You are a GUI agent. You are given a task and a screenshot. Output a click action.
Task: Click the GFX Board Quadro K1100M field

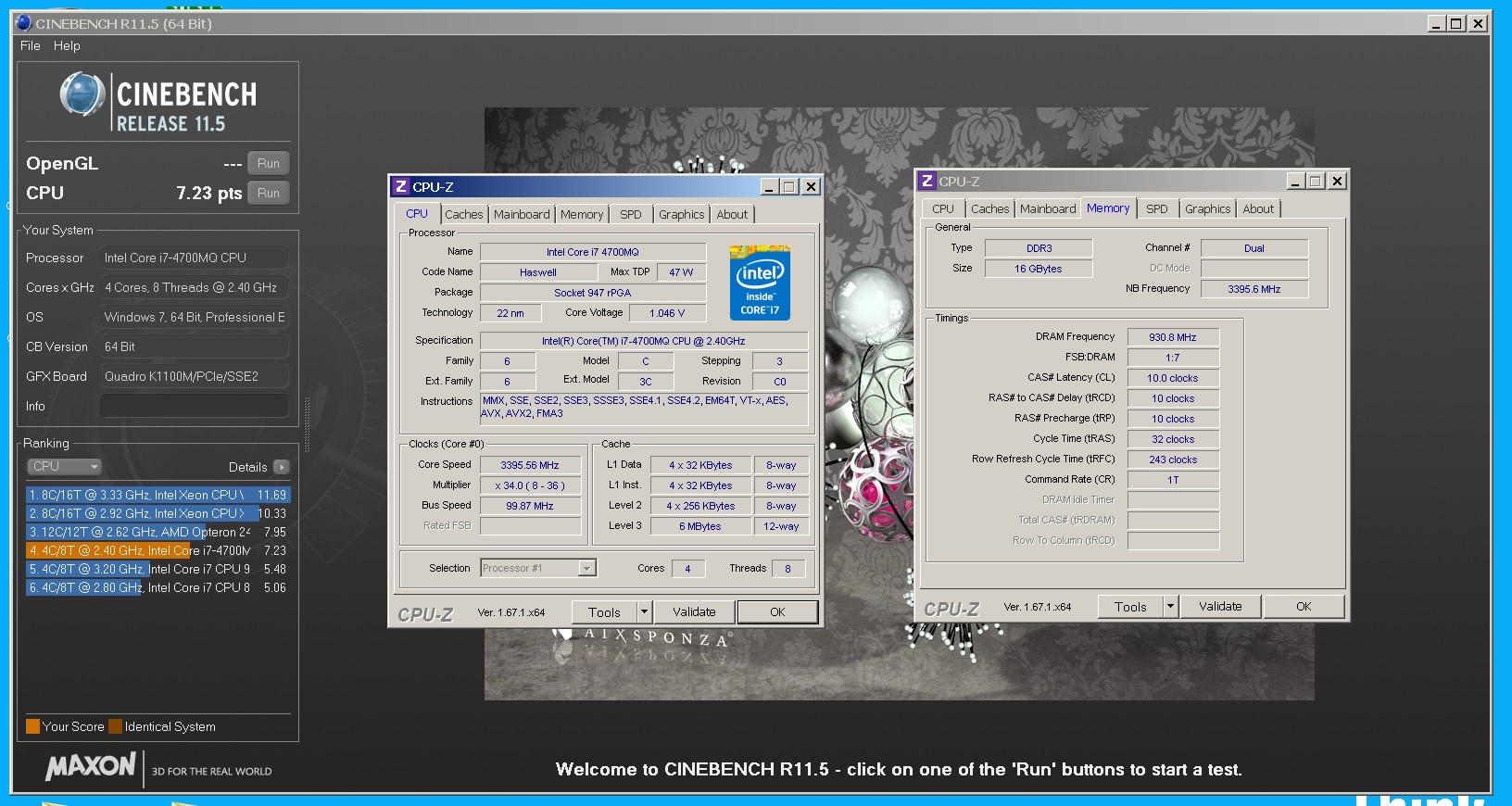pyautogui.click(x=195, y=376)
